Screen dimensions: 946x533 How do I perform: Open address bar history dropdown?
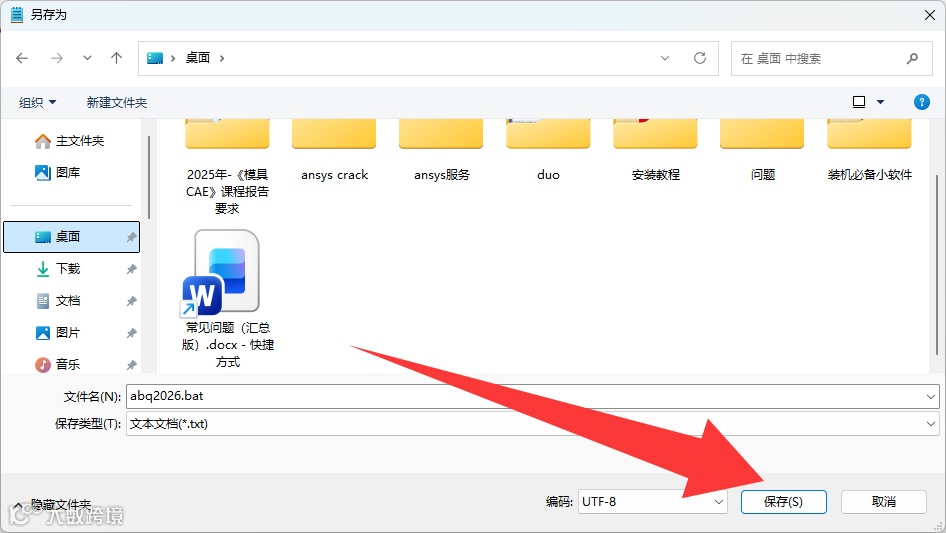(665, 58)
